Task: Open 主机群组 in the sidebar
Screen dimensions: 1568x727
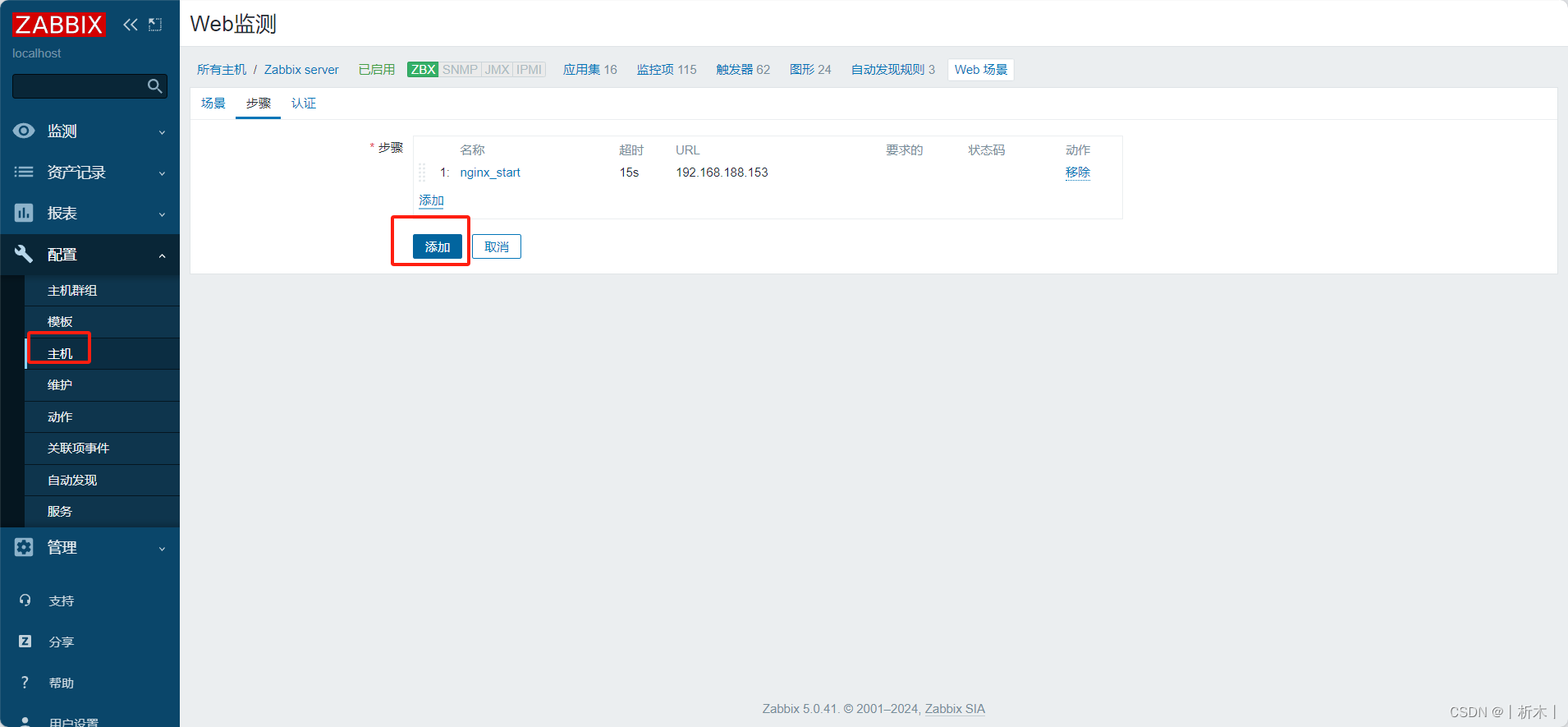Action: pyautogui.click(x=102, y=291)
